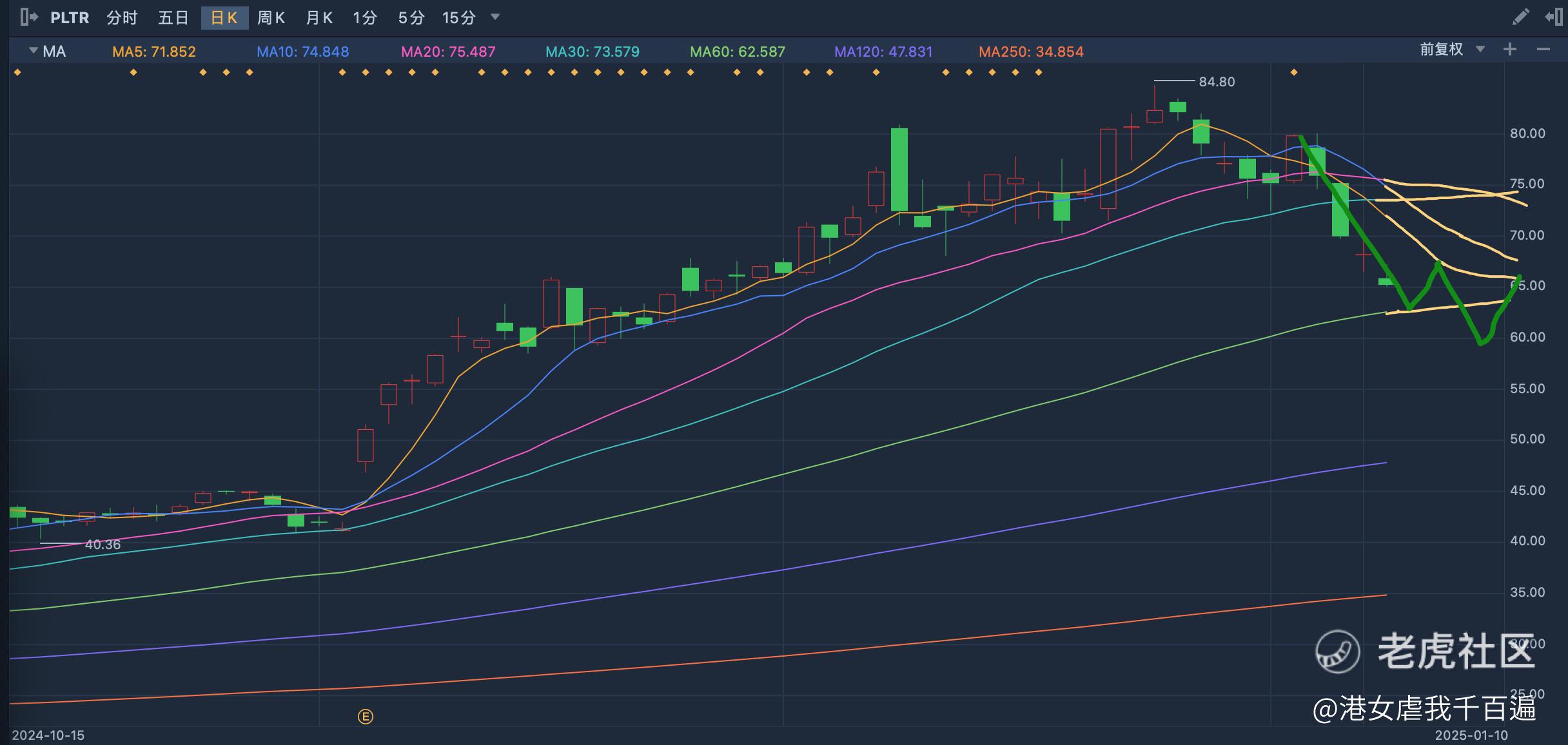Collapse the left sidebar panel icon
This screenshot has width=1568, height=745.
coord(29,17)
